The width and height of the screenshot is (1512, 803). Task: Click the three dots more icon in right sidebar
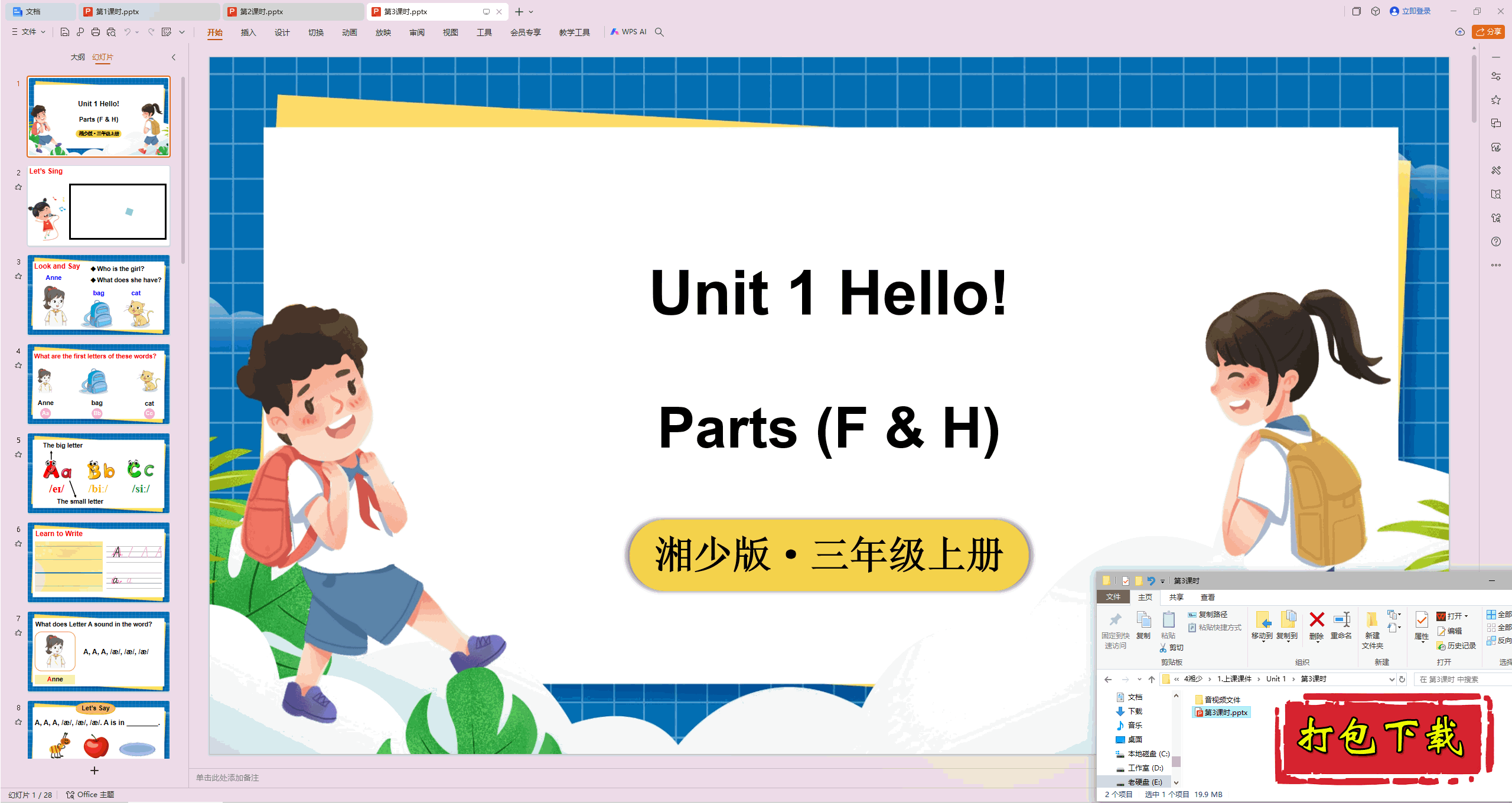click(x=1496, y=265)
